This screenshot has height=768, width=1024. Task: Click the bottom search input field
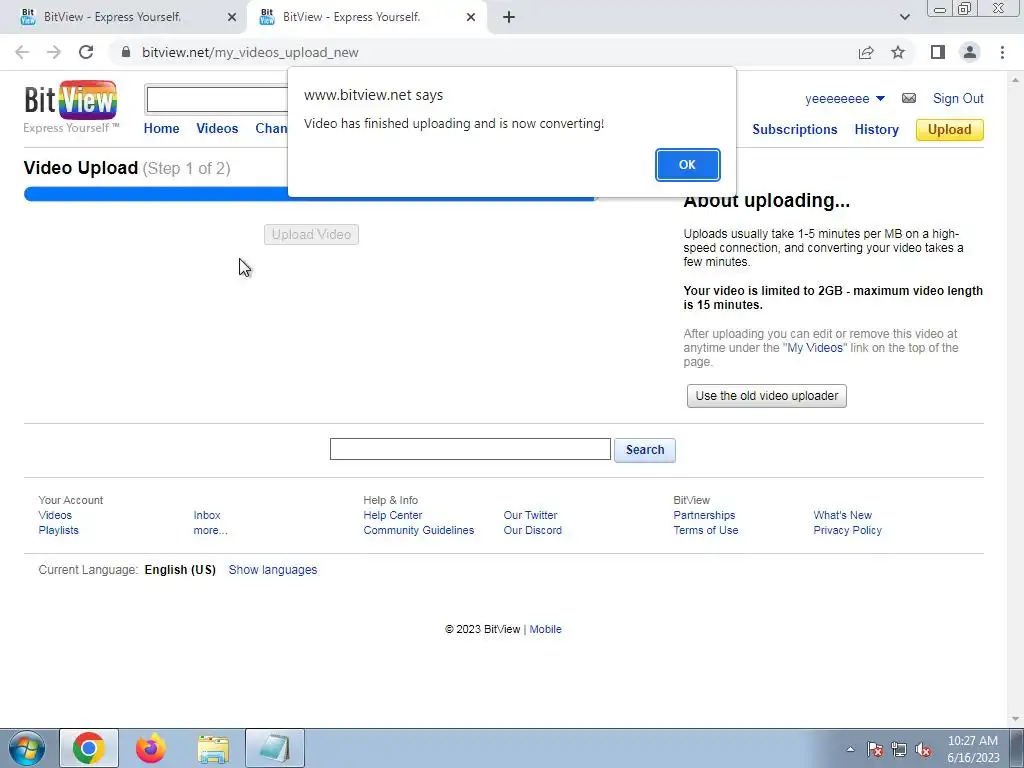[x=470, y=449]
